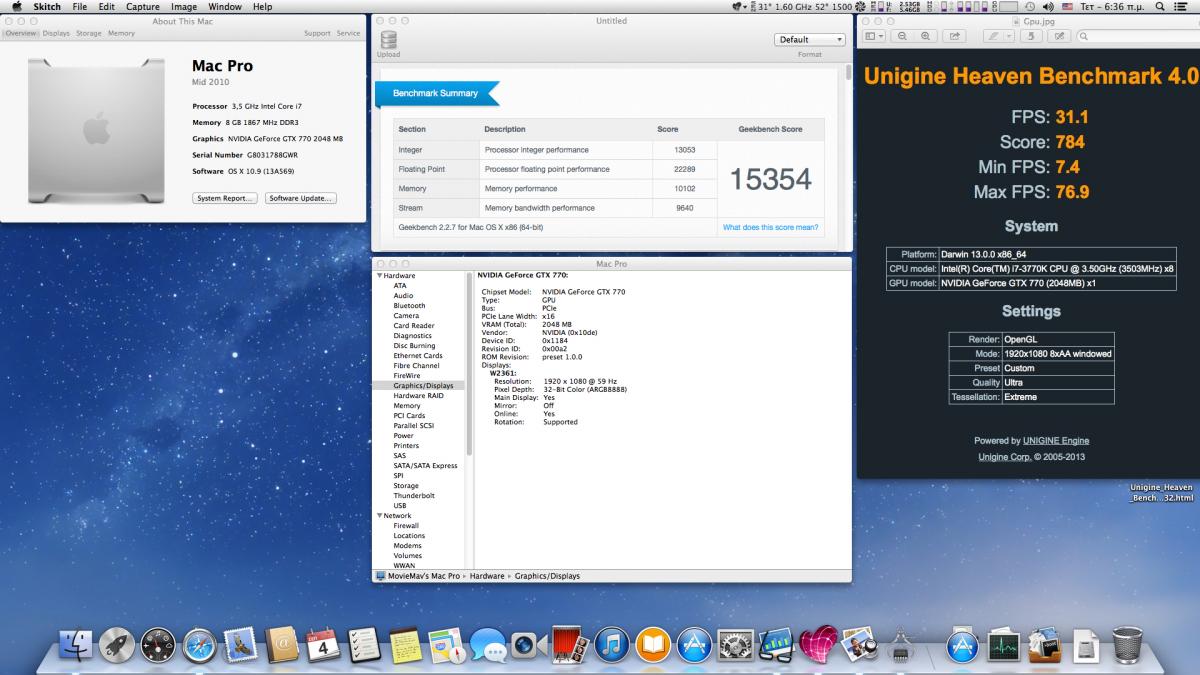Select Thunderbolt in the hardware list

(413, 496)
